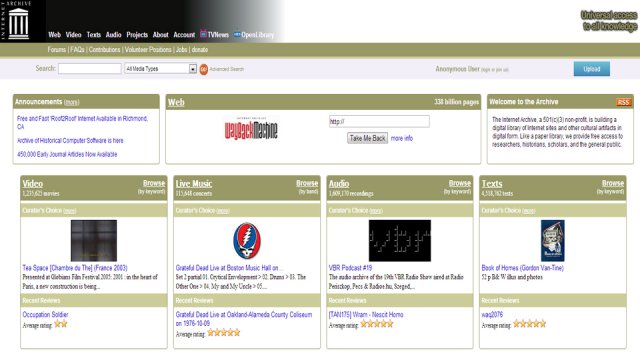The height and width of the screenshot is (360, 640).
Task: Open the Audio menu item
Action: 113,35
